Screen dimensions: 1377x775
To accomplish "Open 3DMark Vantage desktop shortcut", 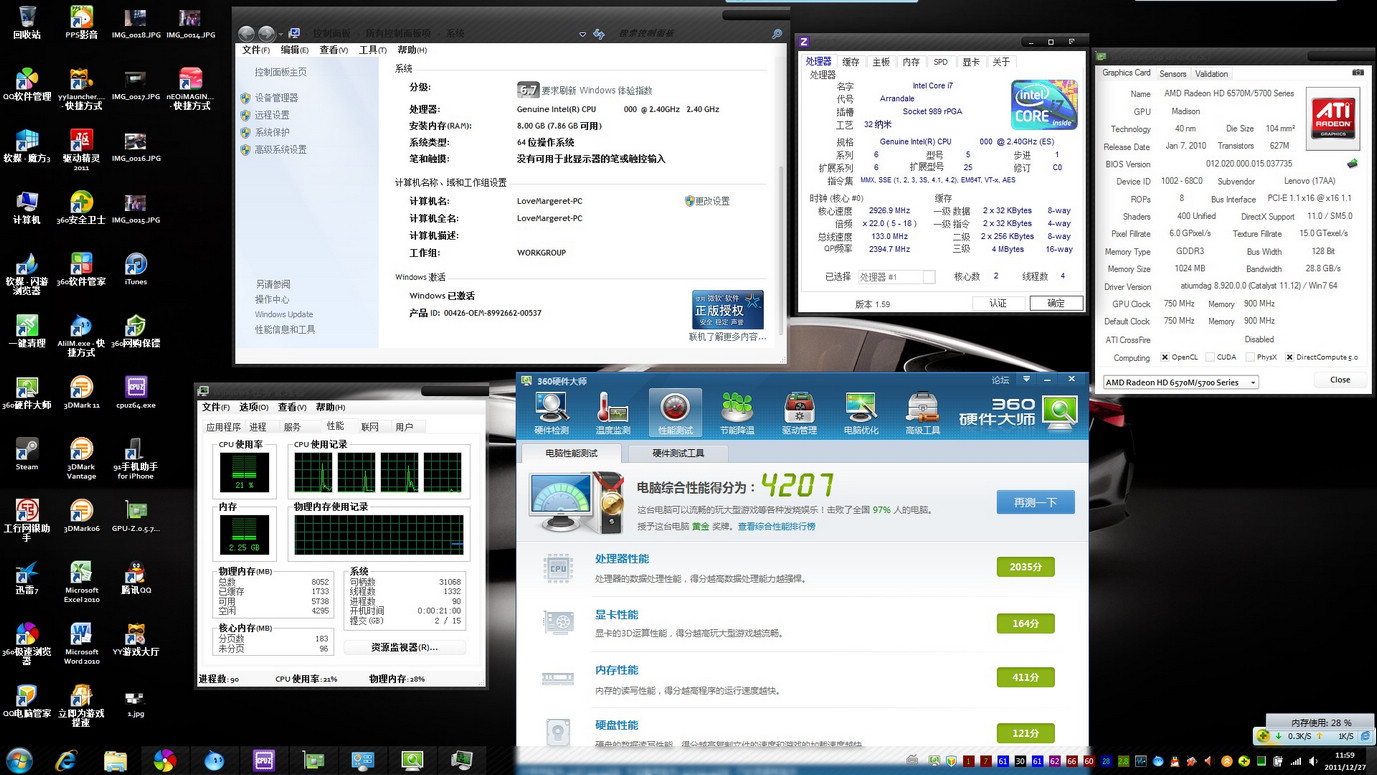I will point(81,459).
